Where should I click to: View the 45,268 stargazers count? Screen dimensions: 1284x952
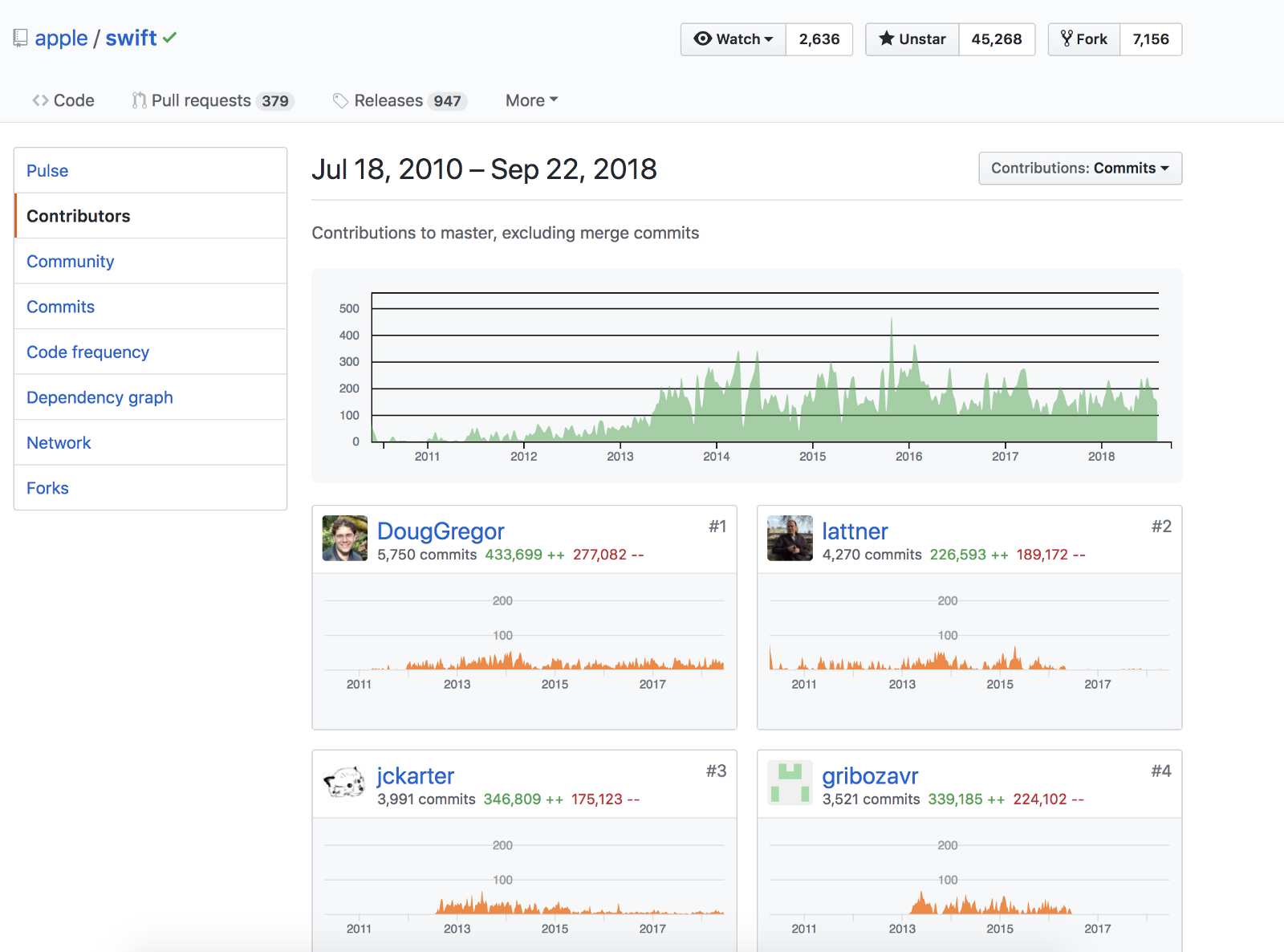click(x=997, y=39)
